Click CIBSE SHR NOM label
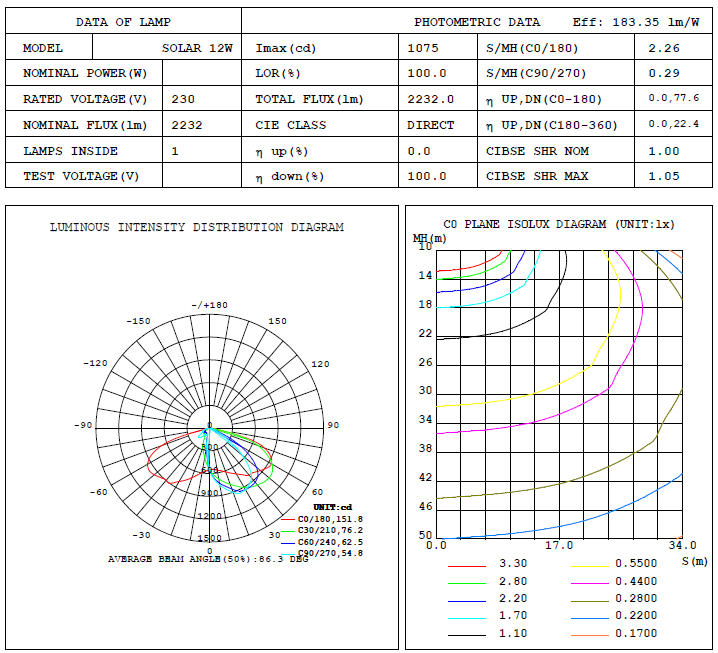718x653 pixels. pos(538,151)
